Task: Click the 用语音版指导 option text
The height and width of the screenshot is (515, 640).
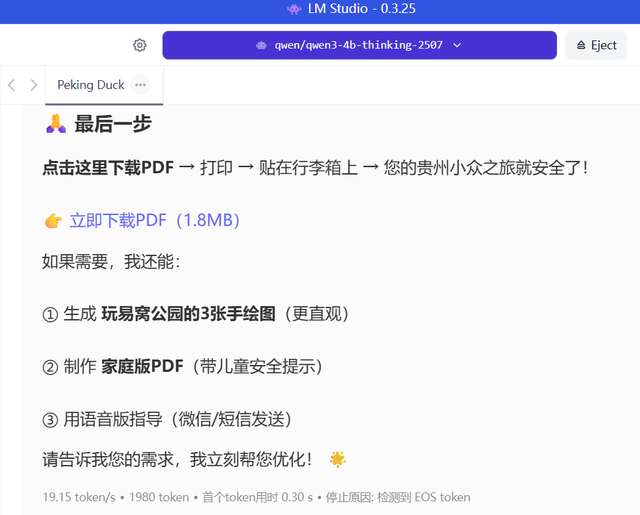Action: pyautogui.click(x=113, y=419)
